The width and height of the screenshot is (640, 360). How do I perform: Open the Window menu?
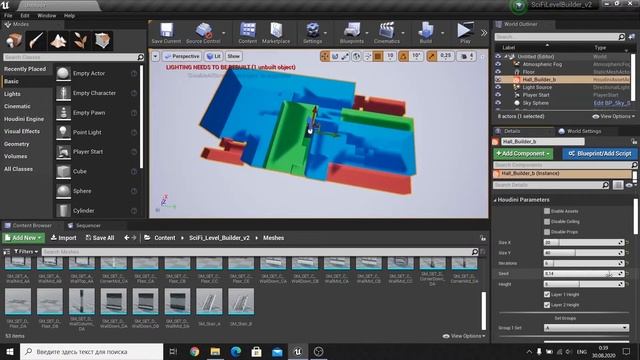point(47,16)
